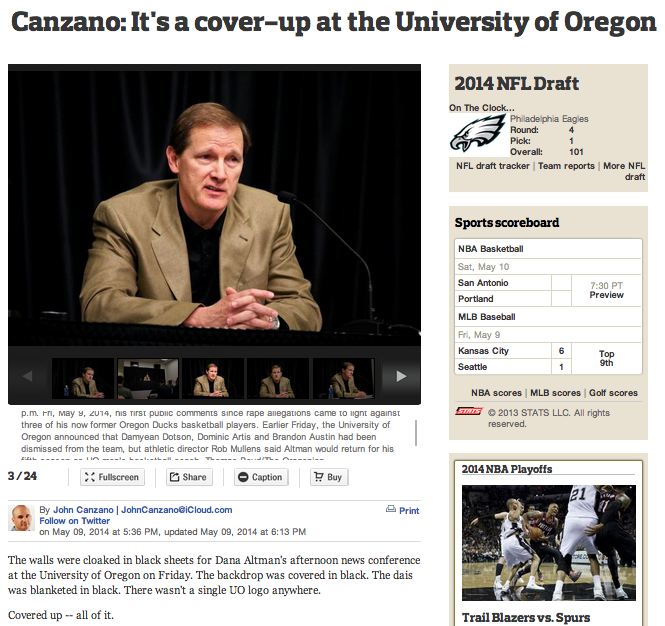Click caption text scrollbar
The height and width of the screenshot is (626, 665).
point(416,433)
